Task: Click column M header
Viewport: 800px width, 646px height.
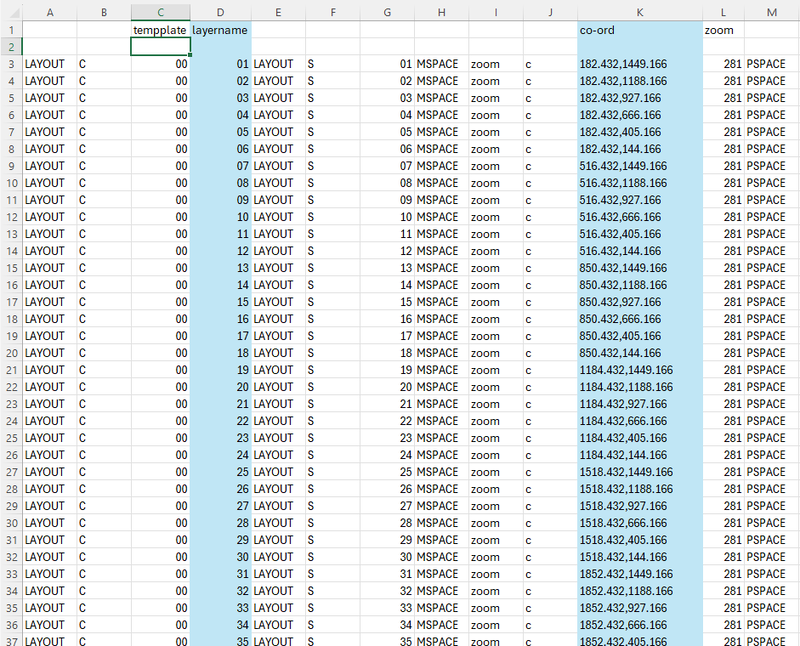Action: [x=772, y=11]
